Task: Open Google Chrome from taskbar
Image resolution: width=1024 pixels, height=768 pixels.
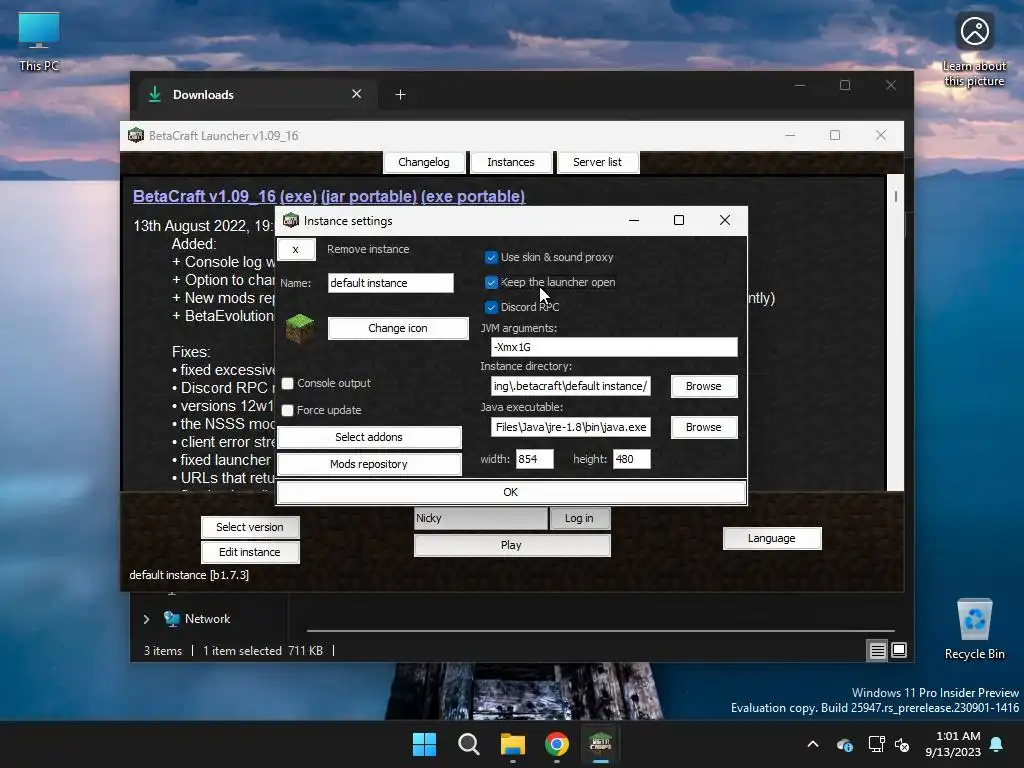Action: click(x=556, y=744)
